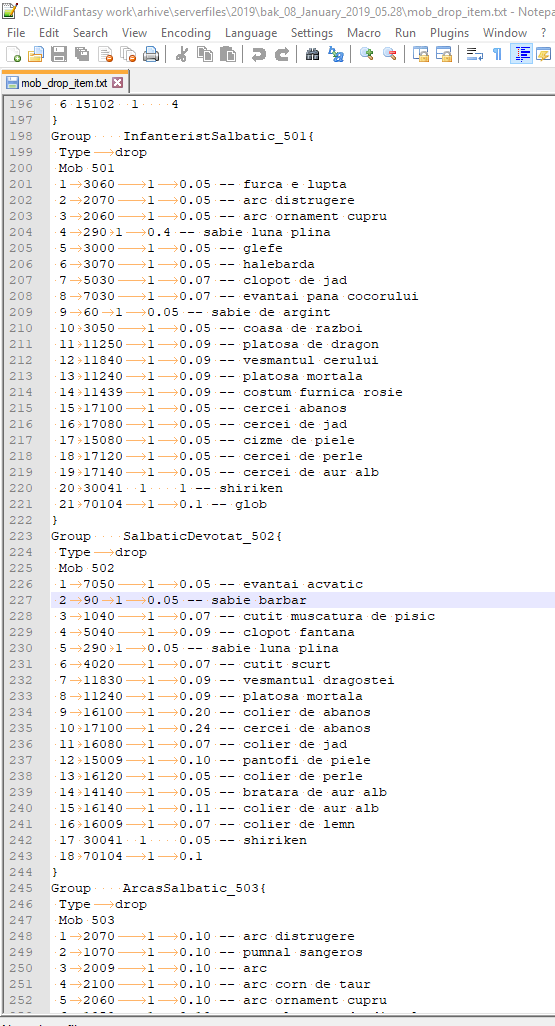This screenshot has height=1026, width=555.
Task: Click the Find and Replace icon
Action: [x=336, y=55]
